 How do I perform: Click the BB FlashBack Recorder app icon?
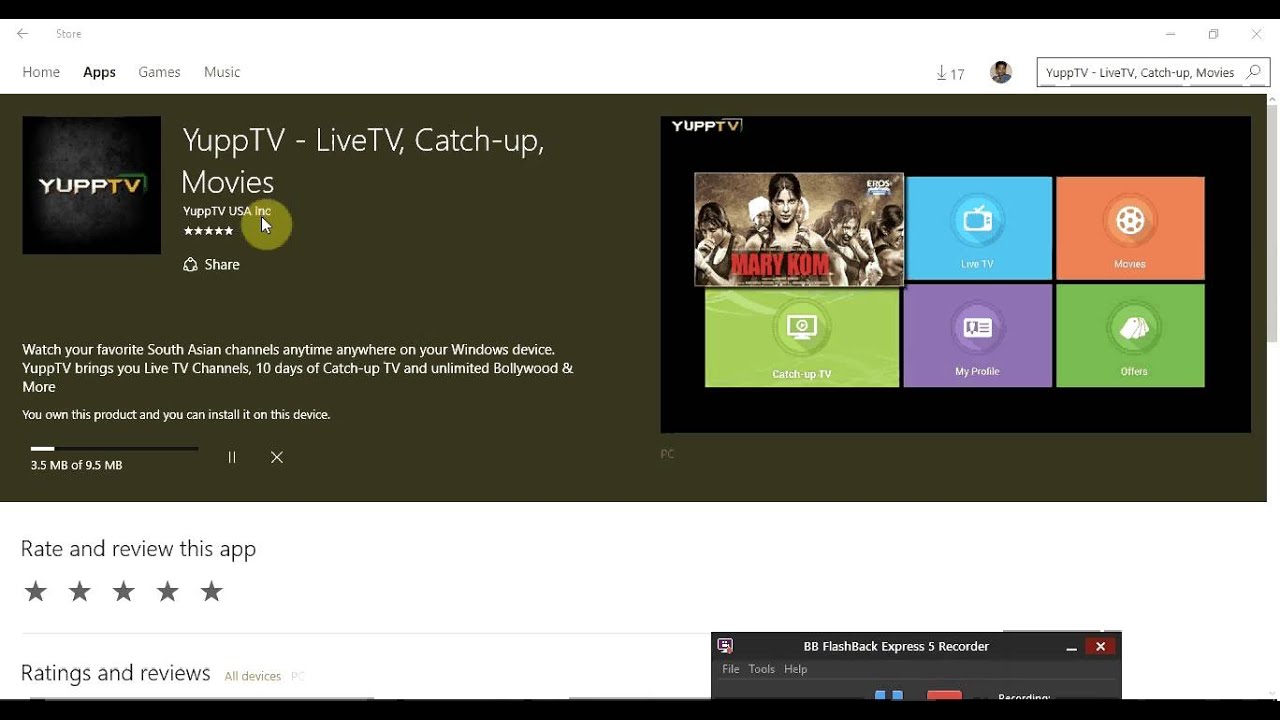[x=726, y=646]
